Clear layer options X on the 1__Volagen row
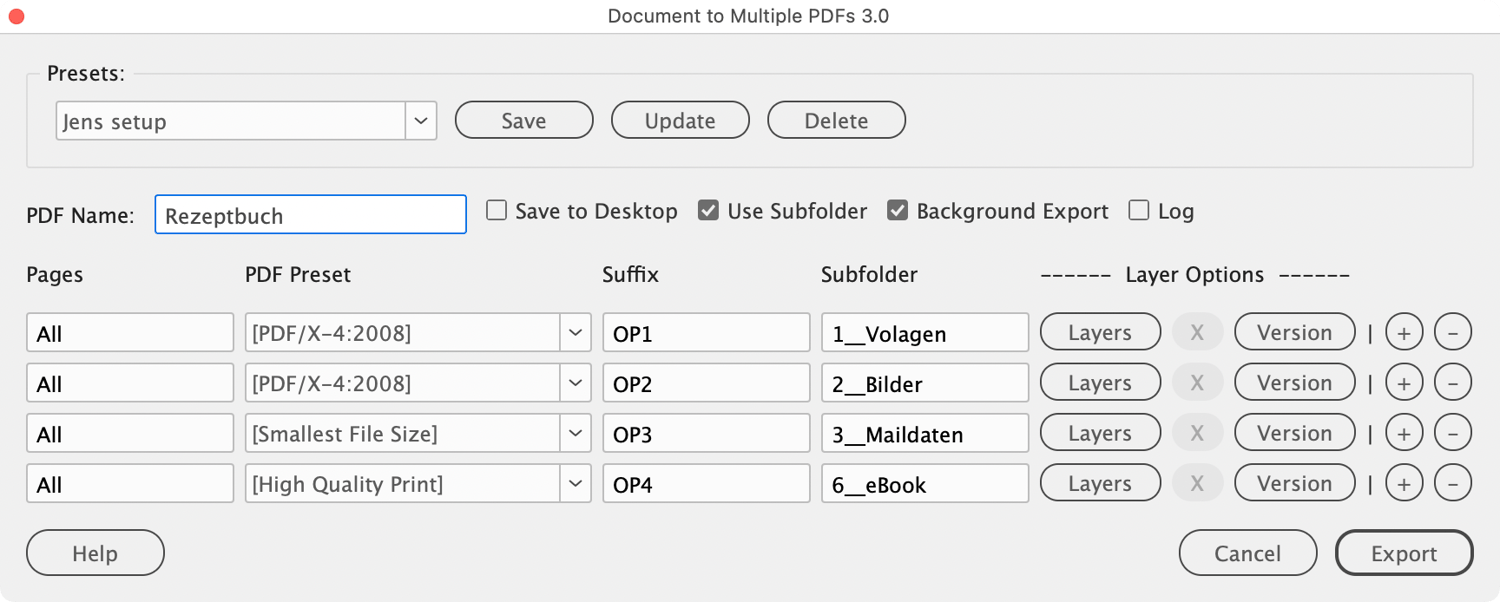 coord(1197,333)
